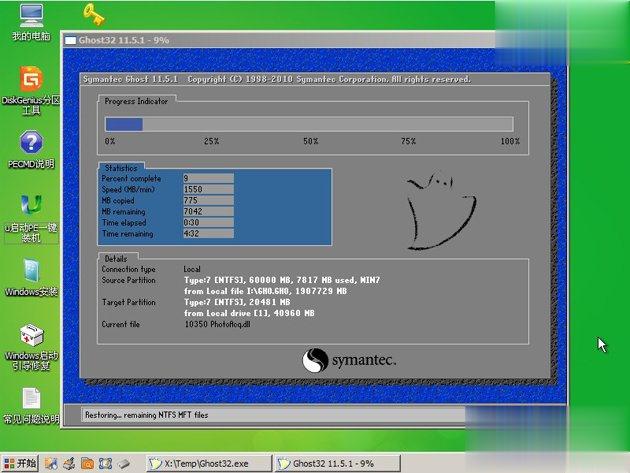Open the Windows安装 installer icon
This screenshot has width=630, height=473.
31,278
